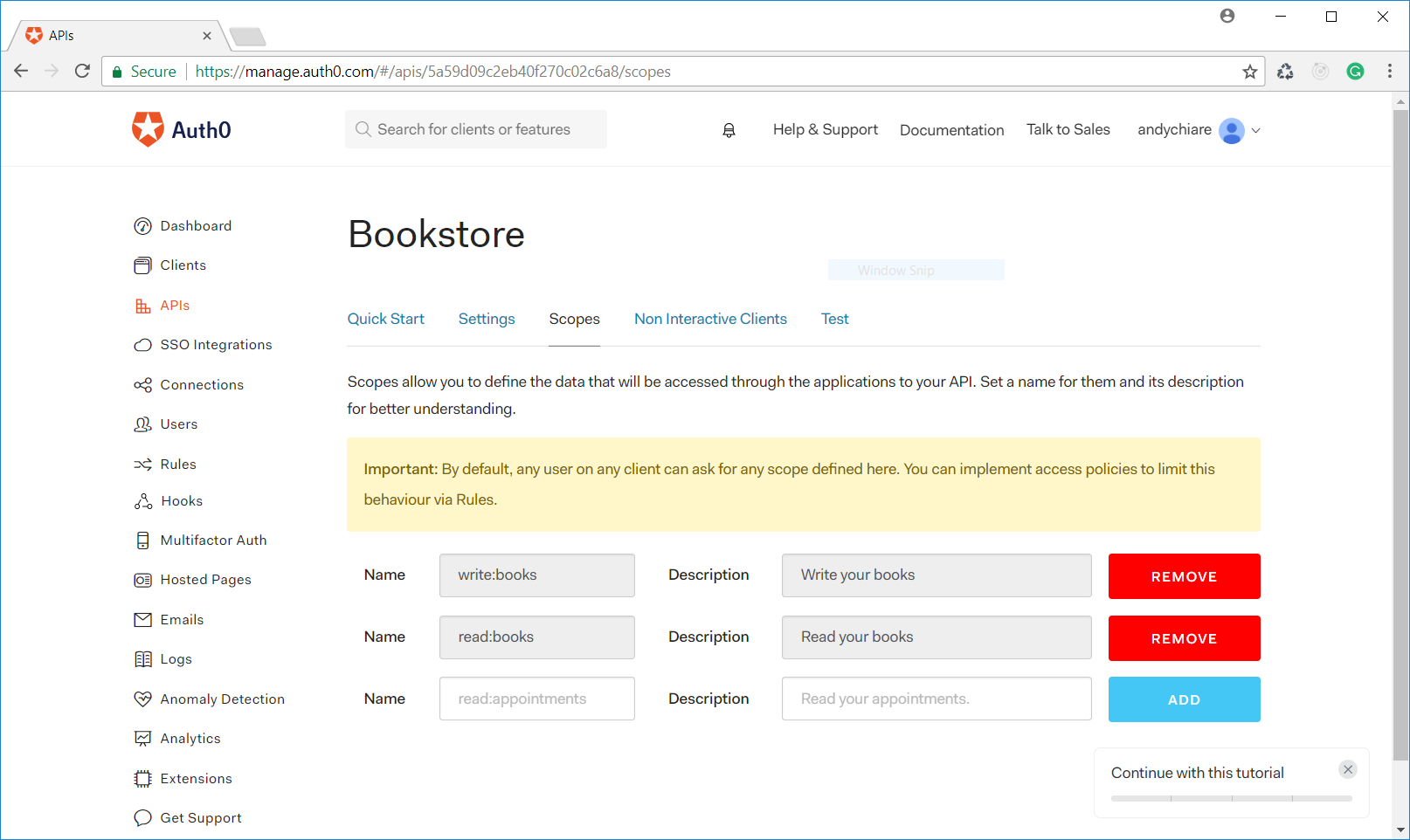Click the Auth0 logo
Screen dimensions: 1410x840
click(x=182, y=129)
